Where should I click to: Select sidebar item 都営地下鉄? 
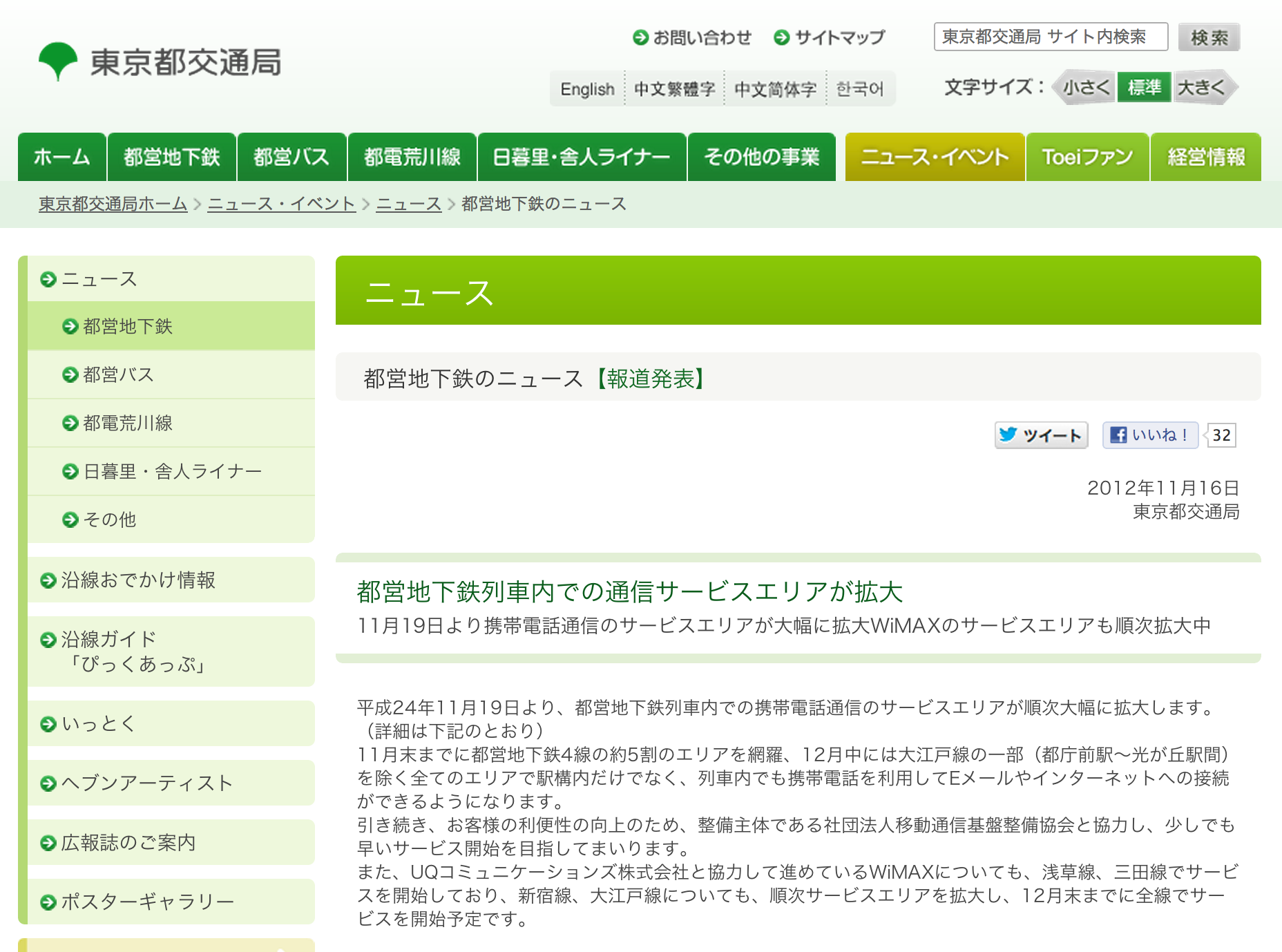[171, 326]
